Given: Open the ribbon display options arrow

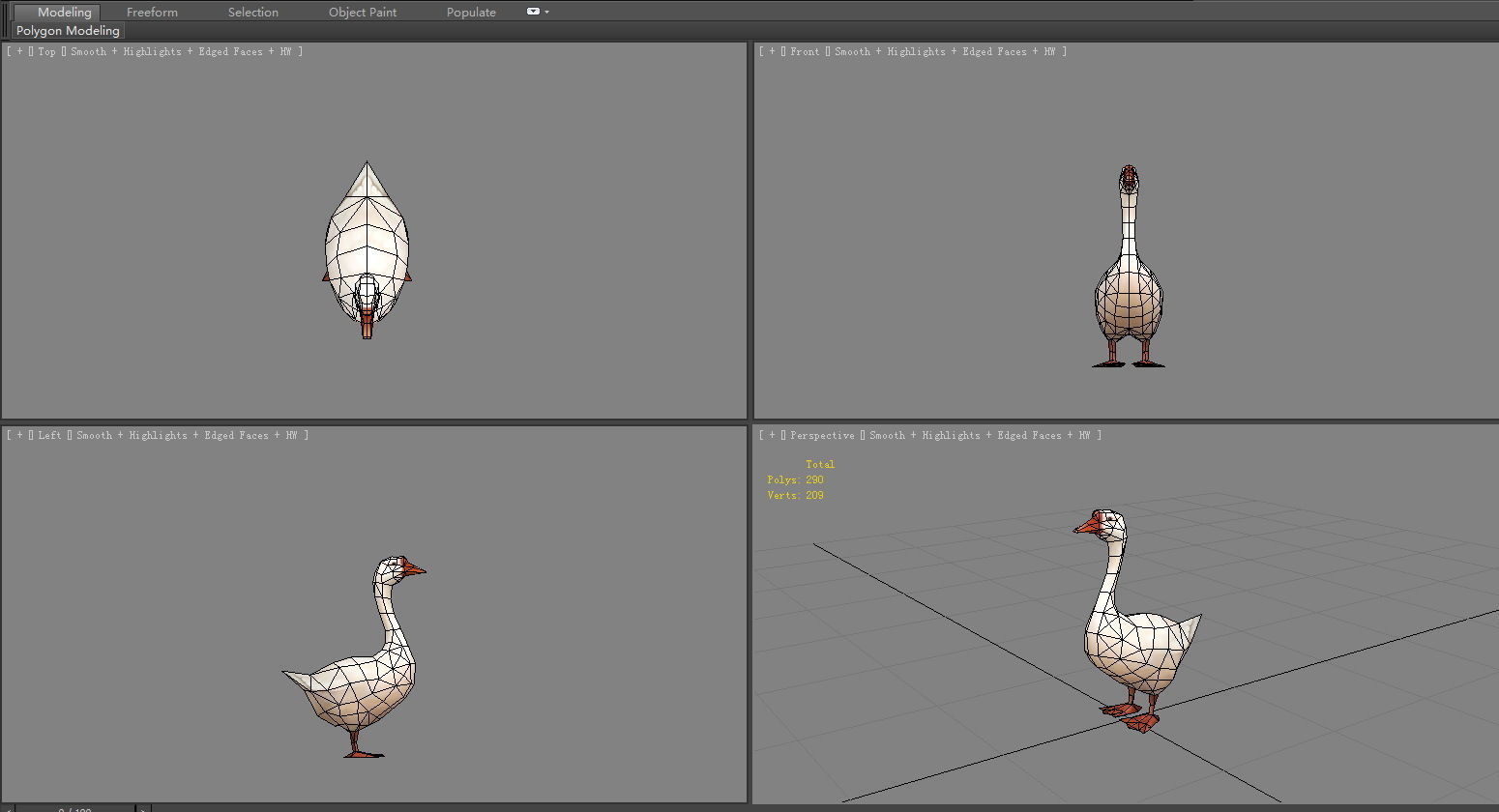Looking at the screenshot, I should coord(544,12).
